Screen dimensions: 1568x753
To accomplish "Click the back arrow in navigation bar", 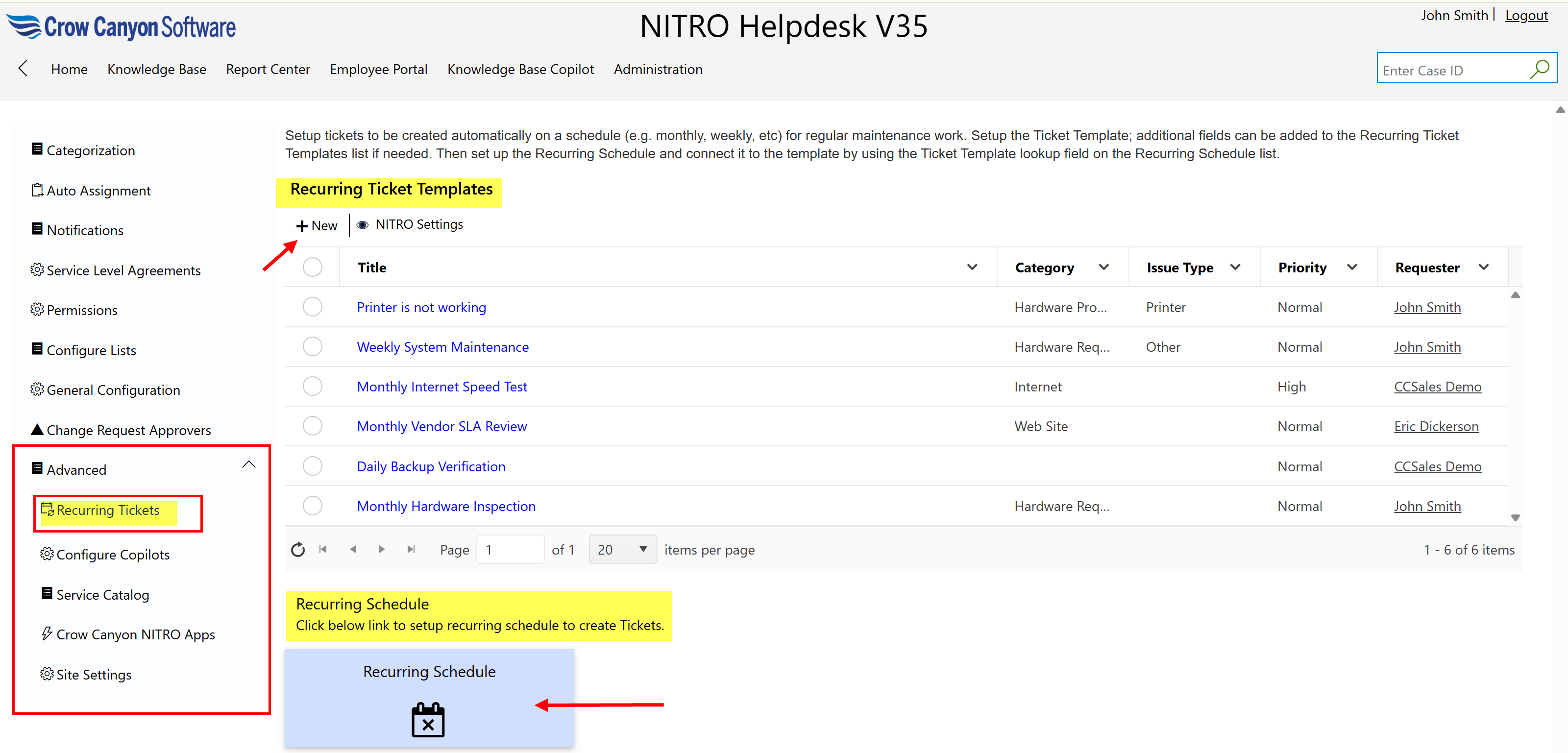I will coord(23,69).
